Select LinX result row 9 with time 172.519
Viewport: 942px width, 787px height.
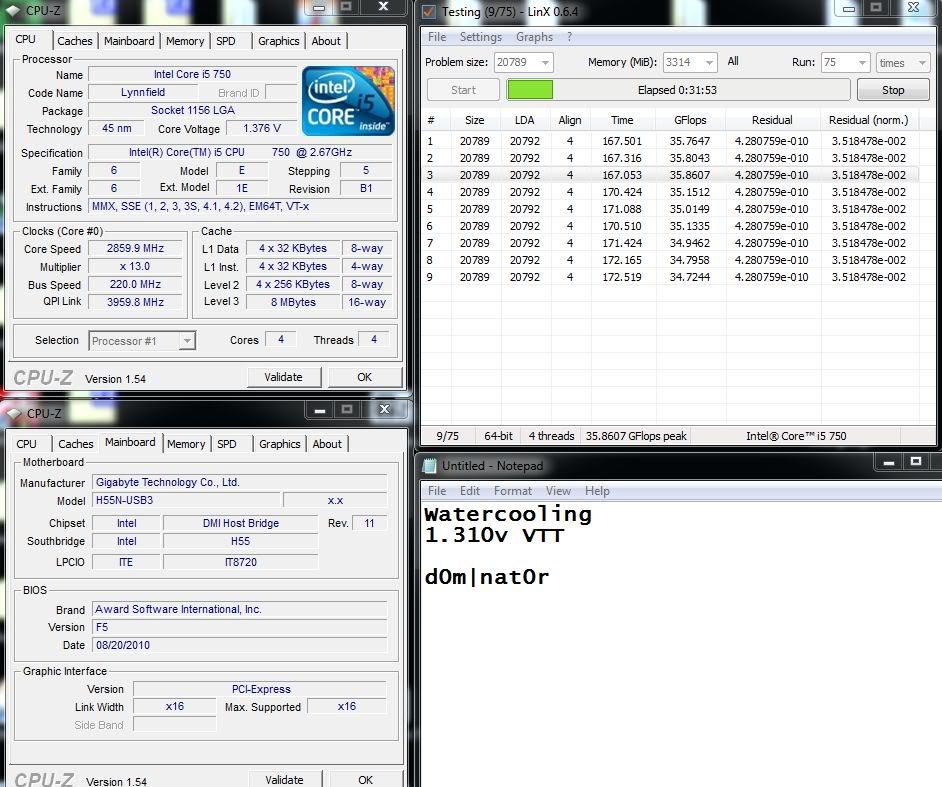(x=670, y=277)
